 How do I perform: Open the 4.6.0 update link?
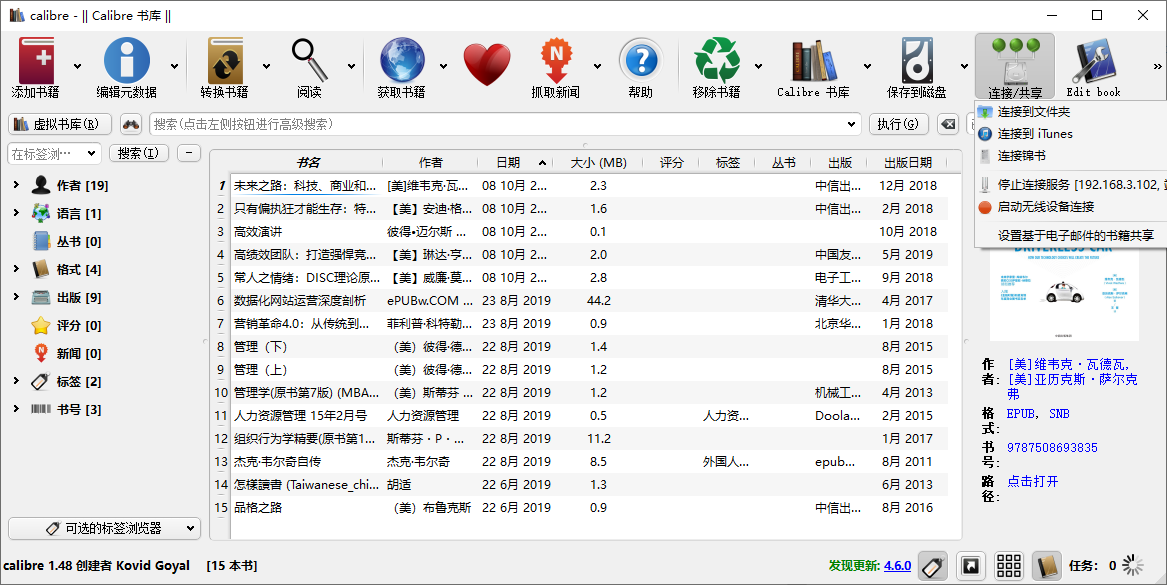coord(898,566)
